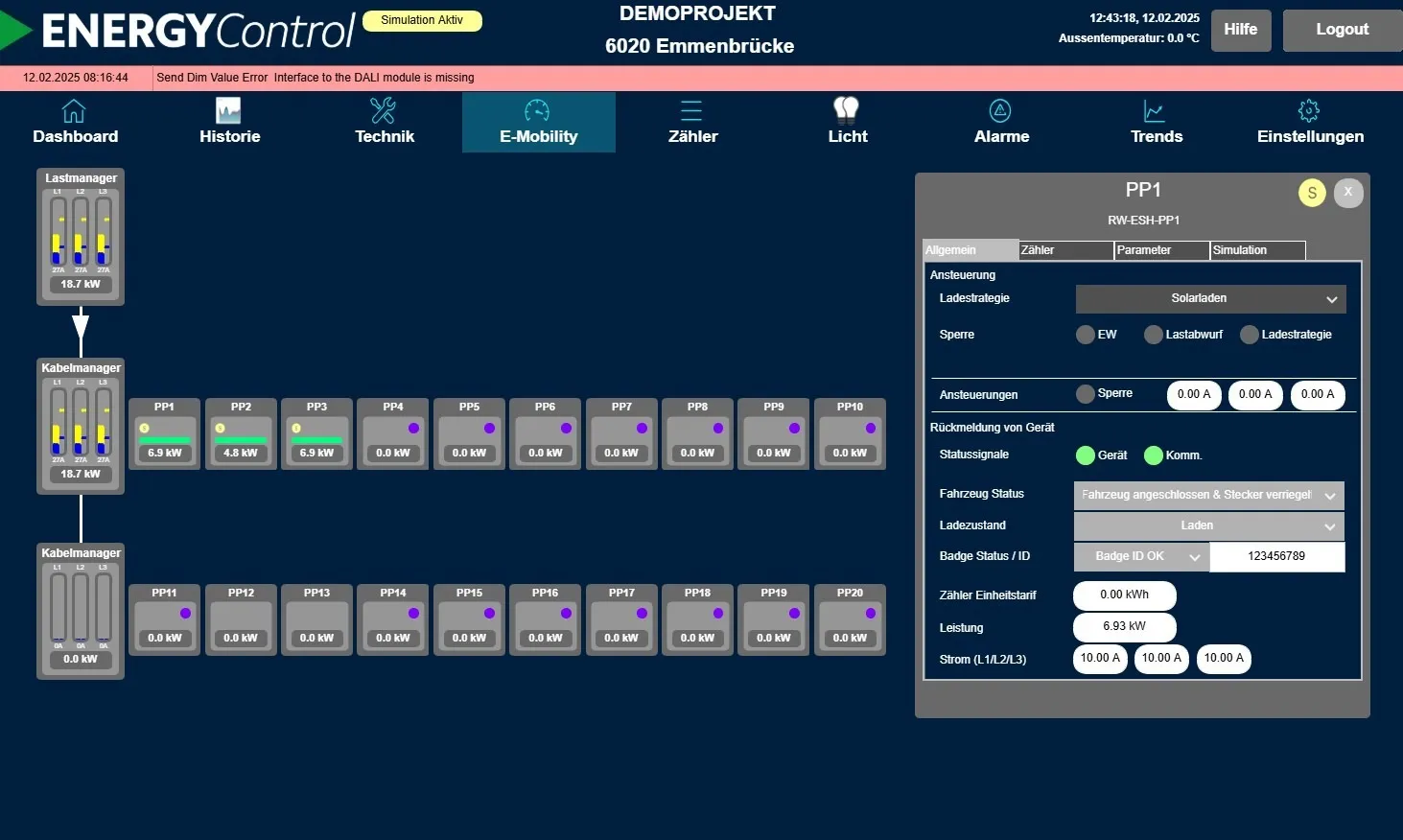Open the Trends graph icon
Screen dimensions: 1403x840
click(x=1155, y=111)
